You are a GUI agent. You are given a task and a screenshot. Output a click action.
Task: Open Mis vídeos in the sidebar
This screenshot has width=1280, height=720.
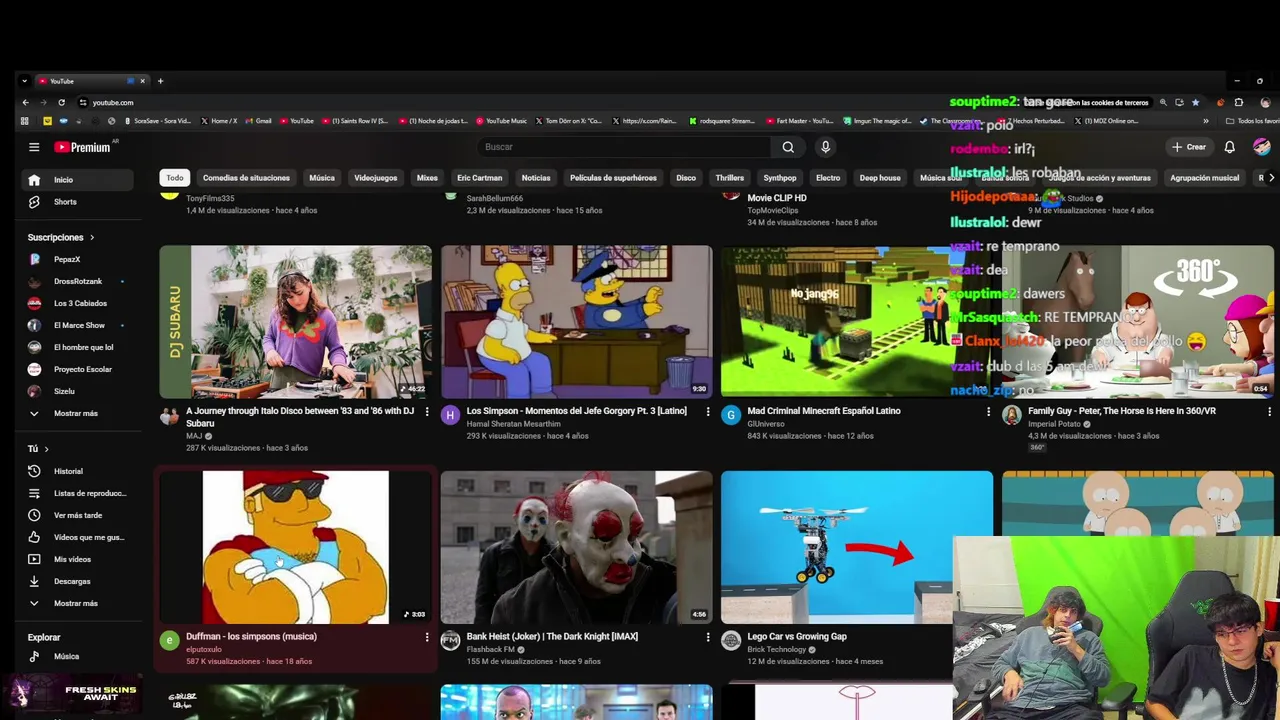pos(79,559)
